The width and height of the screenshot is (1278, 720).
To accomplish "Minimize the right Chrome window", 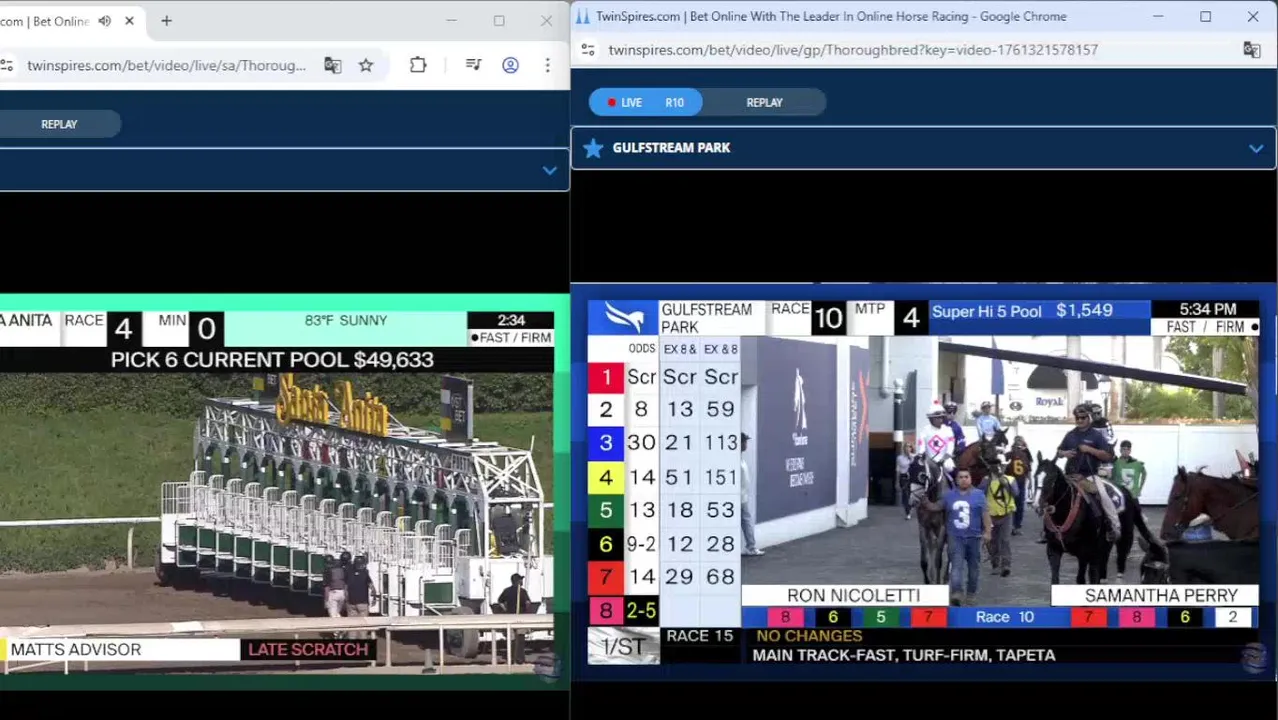I will [1158, 17].
